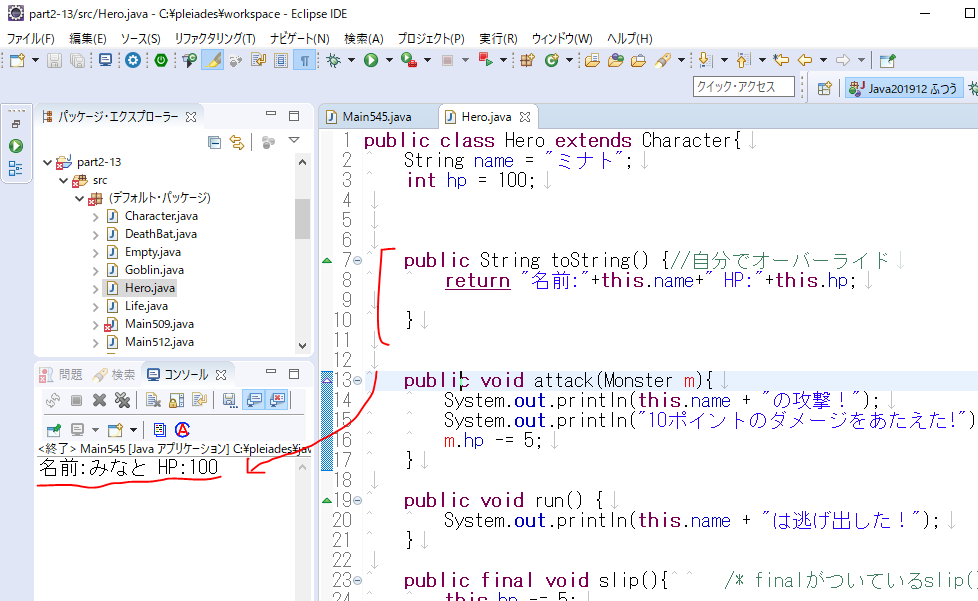Open the ソース(S) menu
The width and height of the screenshot is (978, 601).
click(140, 39)
